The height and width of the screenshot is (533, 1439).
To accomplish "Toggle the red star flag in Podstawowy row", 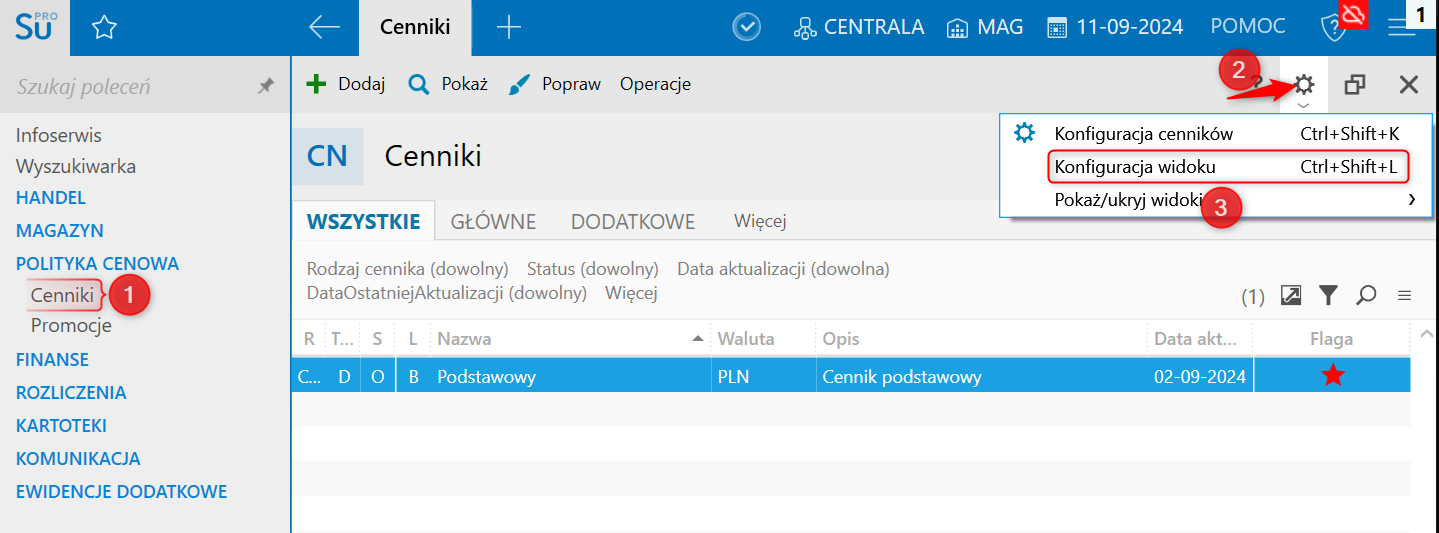I will (1332, 376).
